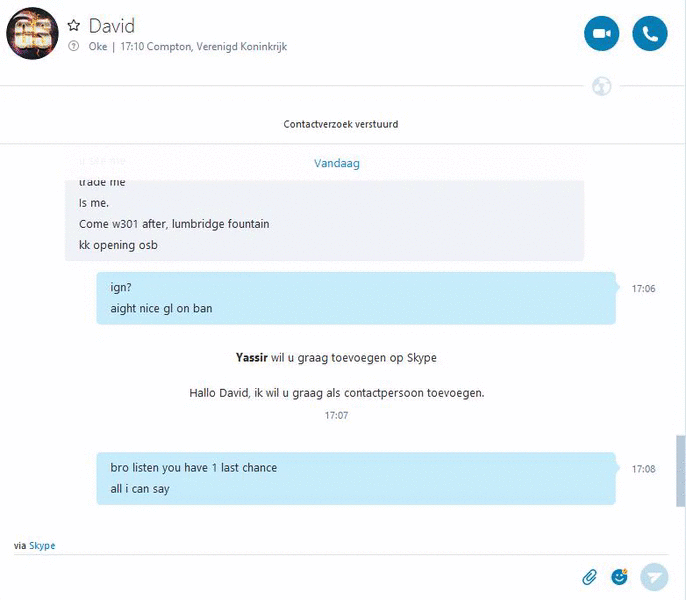This screenshot has height=600, width=686.
Task: Click the chat scrollbar thumb
Action: point(680,471)
